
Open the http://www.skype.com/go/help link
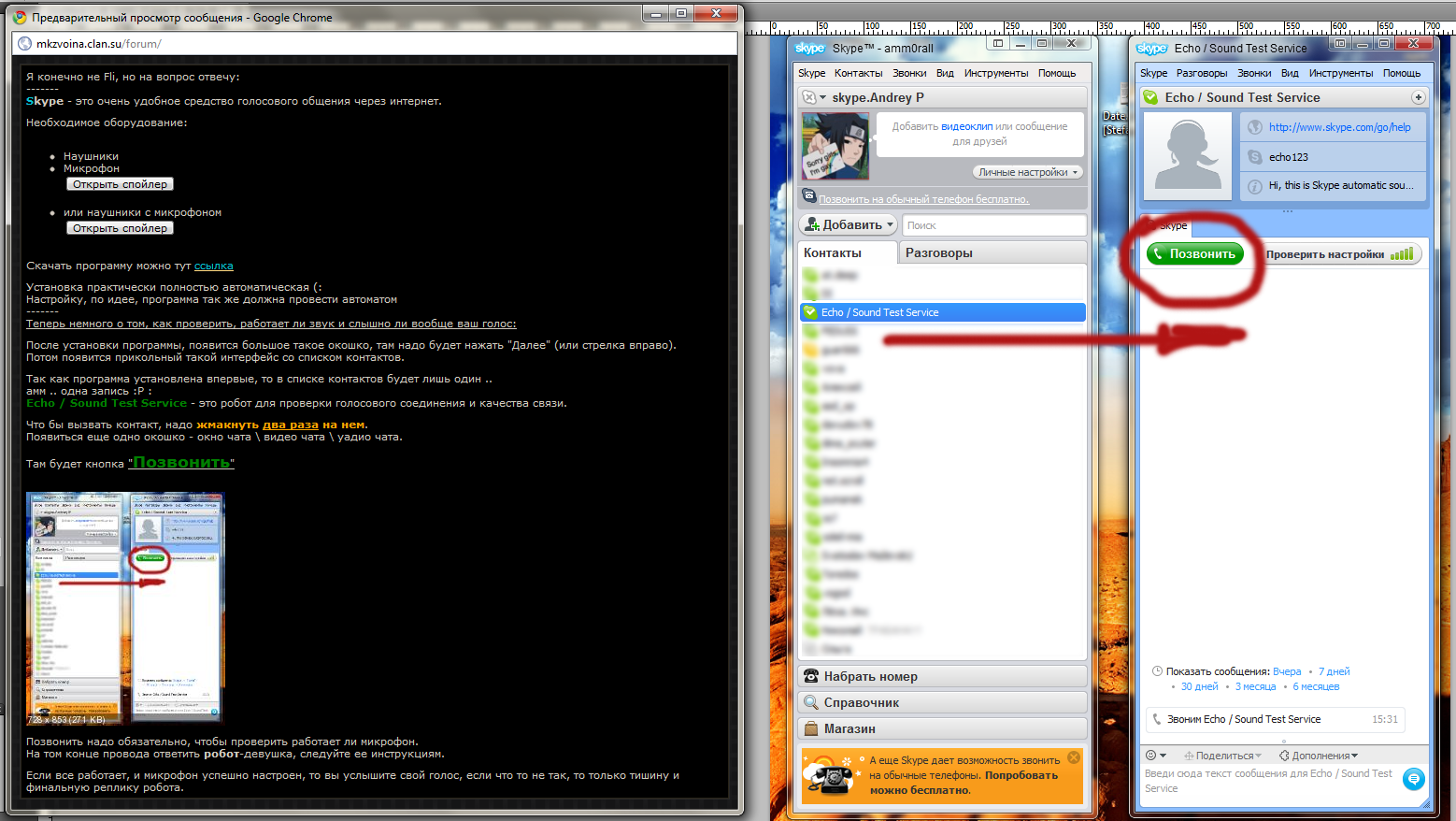1339,127
